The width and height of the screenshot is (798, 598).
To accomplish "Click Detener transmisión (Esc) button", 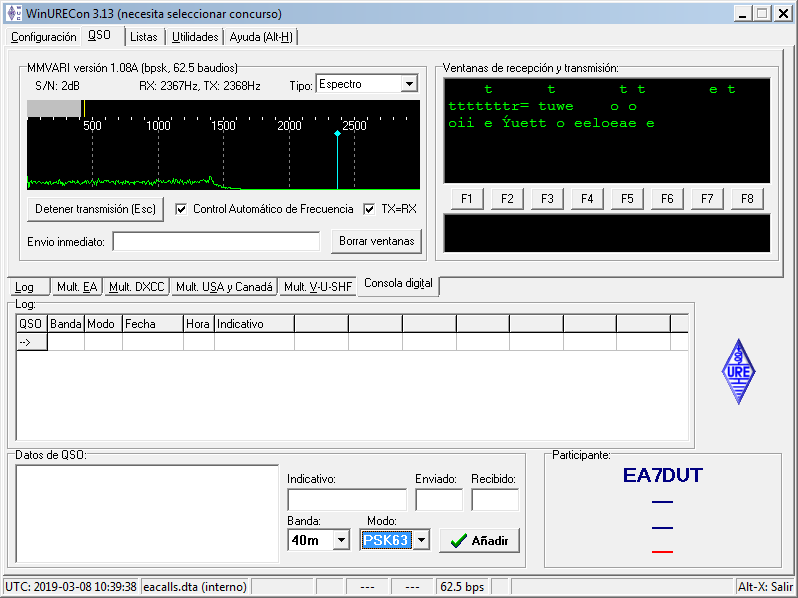I will [x=96, y=209].
